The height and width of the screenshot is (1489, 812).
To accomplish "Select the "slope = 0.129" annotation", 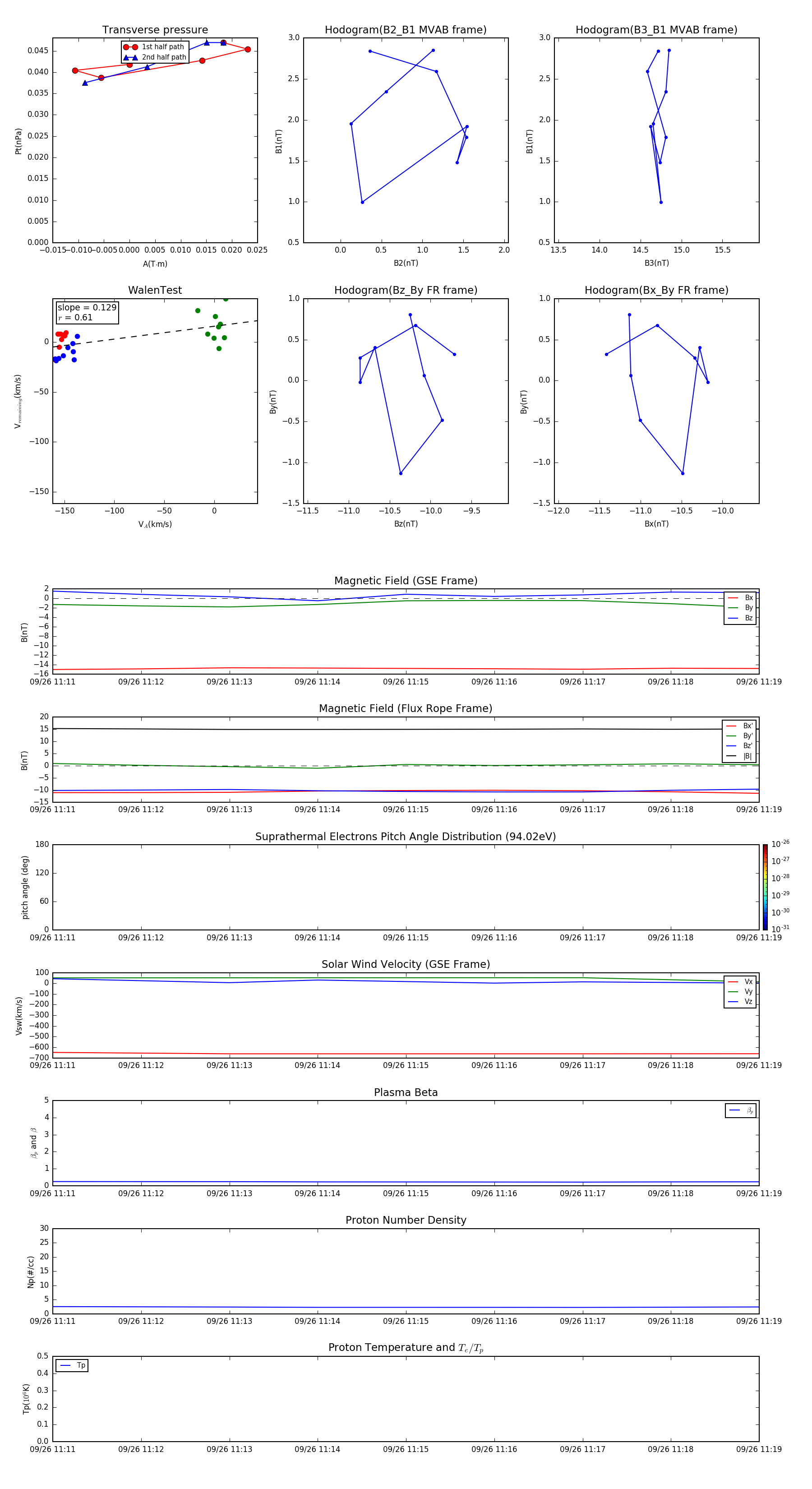I will tap(87, 308).
